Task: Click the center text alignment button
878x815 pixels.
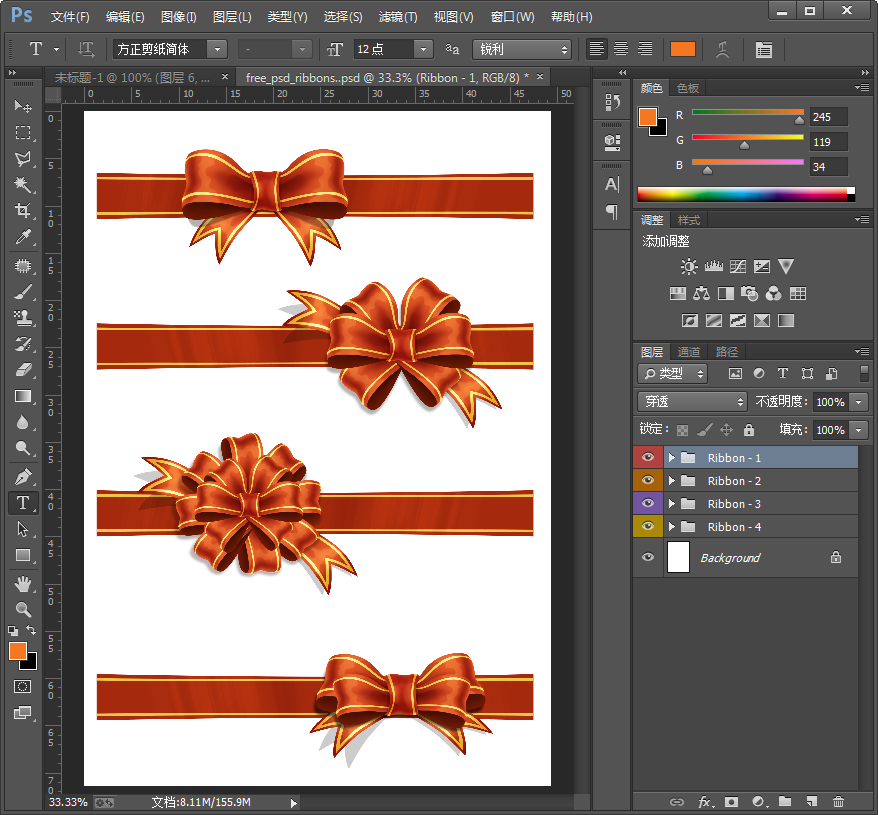Action: click(x=621, y=49)
